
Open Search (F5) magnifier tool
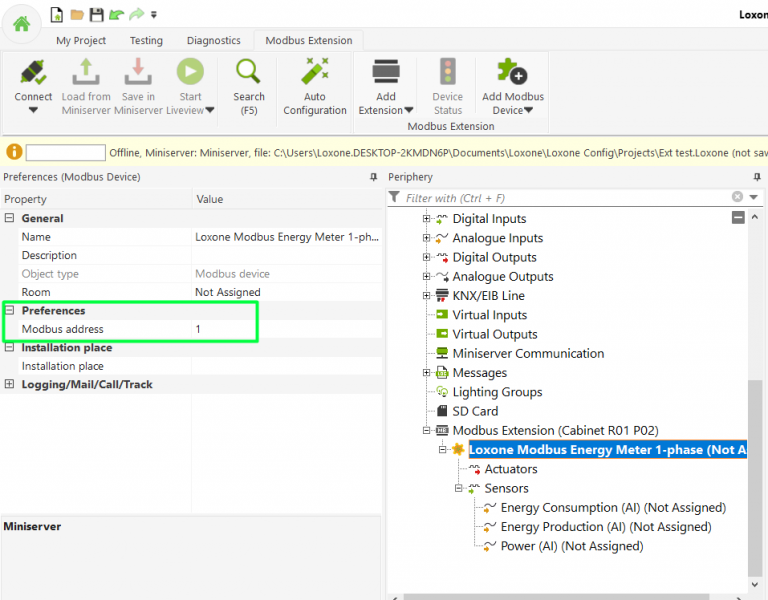point(249,74)
